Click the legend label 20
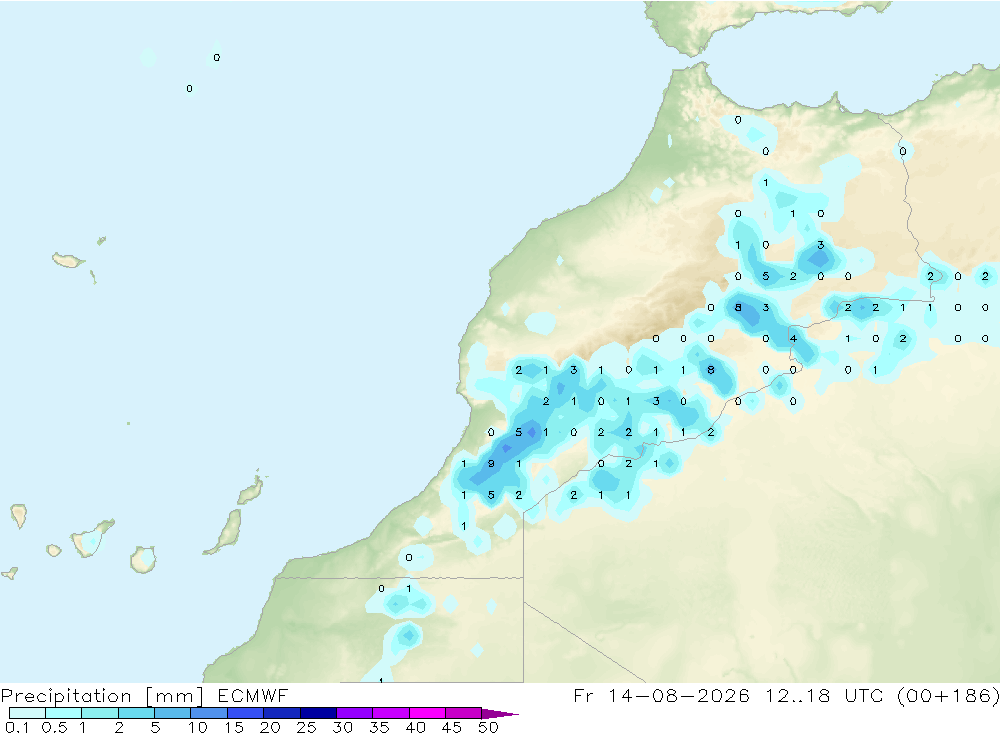This screenshot has height=733, width=1000. [270, 727]
